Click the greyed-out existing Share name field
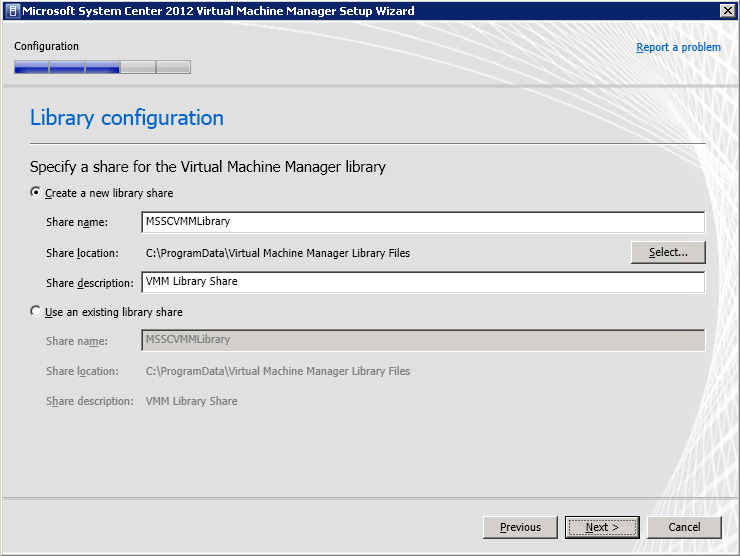 [x=423, y=341]
